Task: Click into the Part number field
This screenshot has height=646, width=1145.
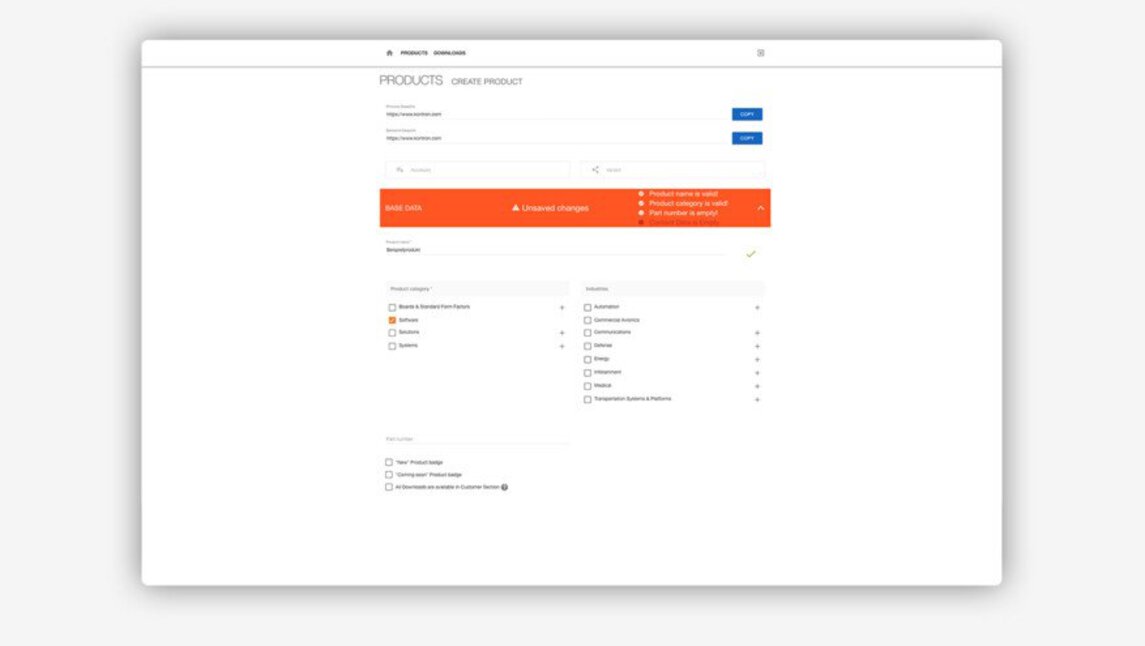Action: 478,439
